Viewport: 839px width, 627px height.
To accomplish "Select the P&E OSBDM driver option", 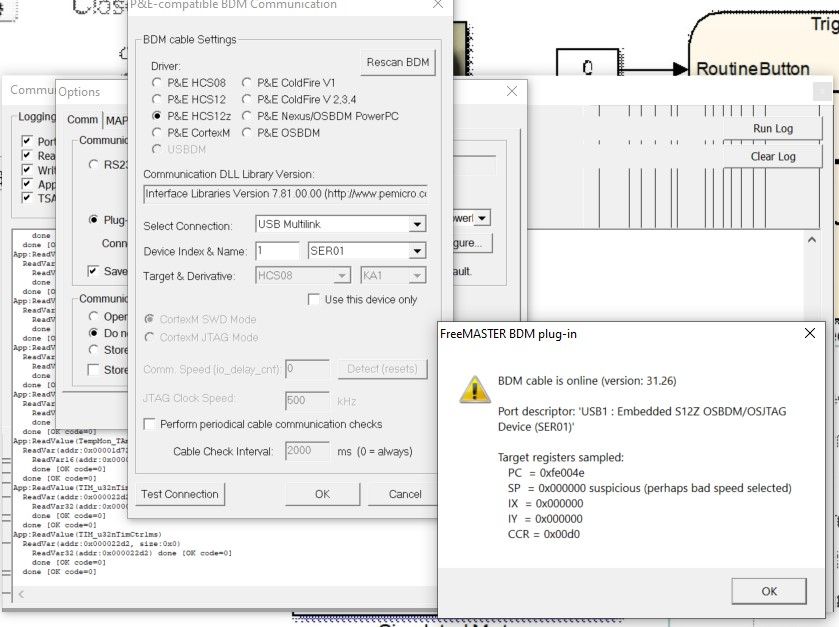I will click(x=247, y=133).
